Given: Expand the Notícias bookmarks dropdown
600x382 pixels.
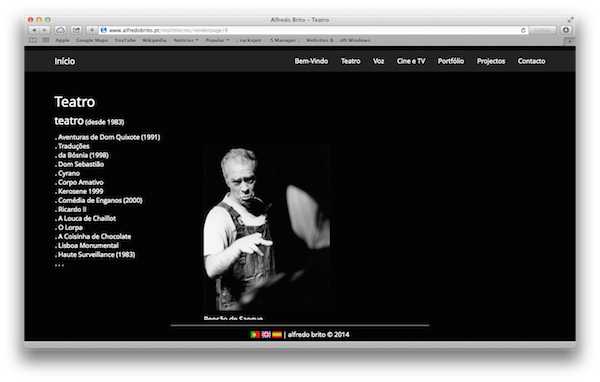Looking at the screenshot, I should [186, 40].
